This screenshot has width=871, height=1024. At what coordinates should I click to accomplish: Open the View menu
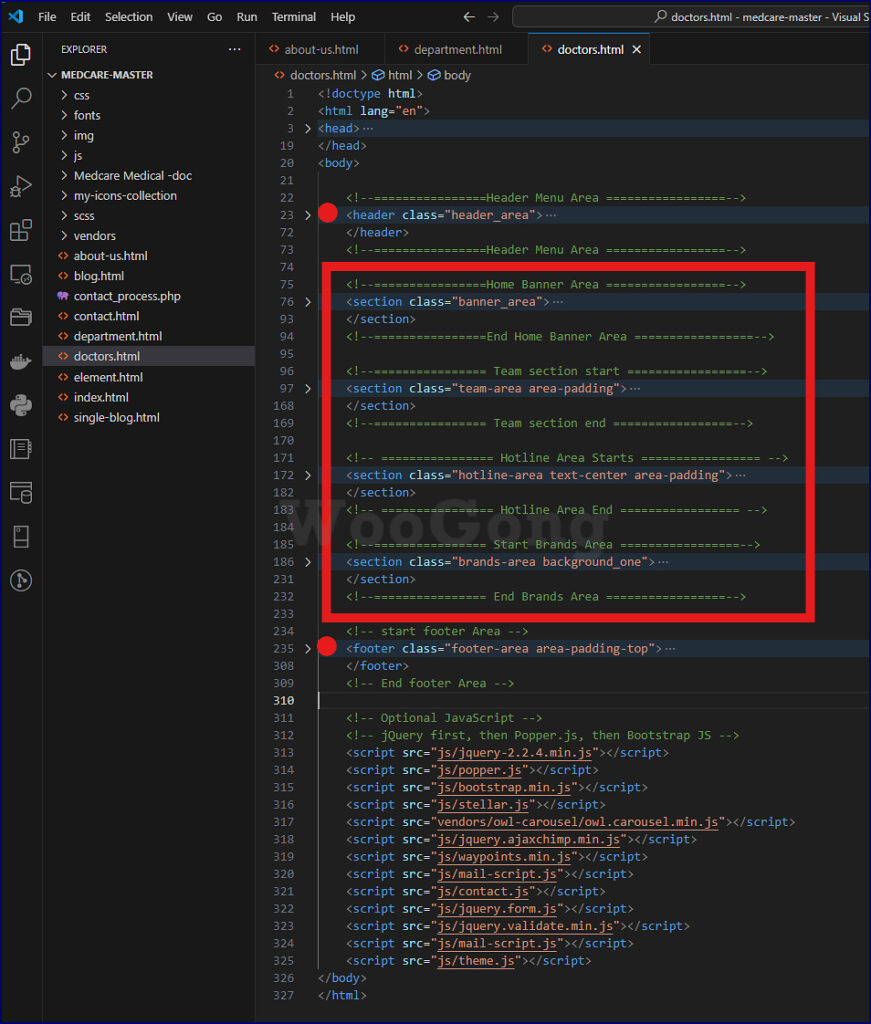coord(180,17)
